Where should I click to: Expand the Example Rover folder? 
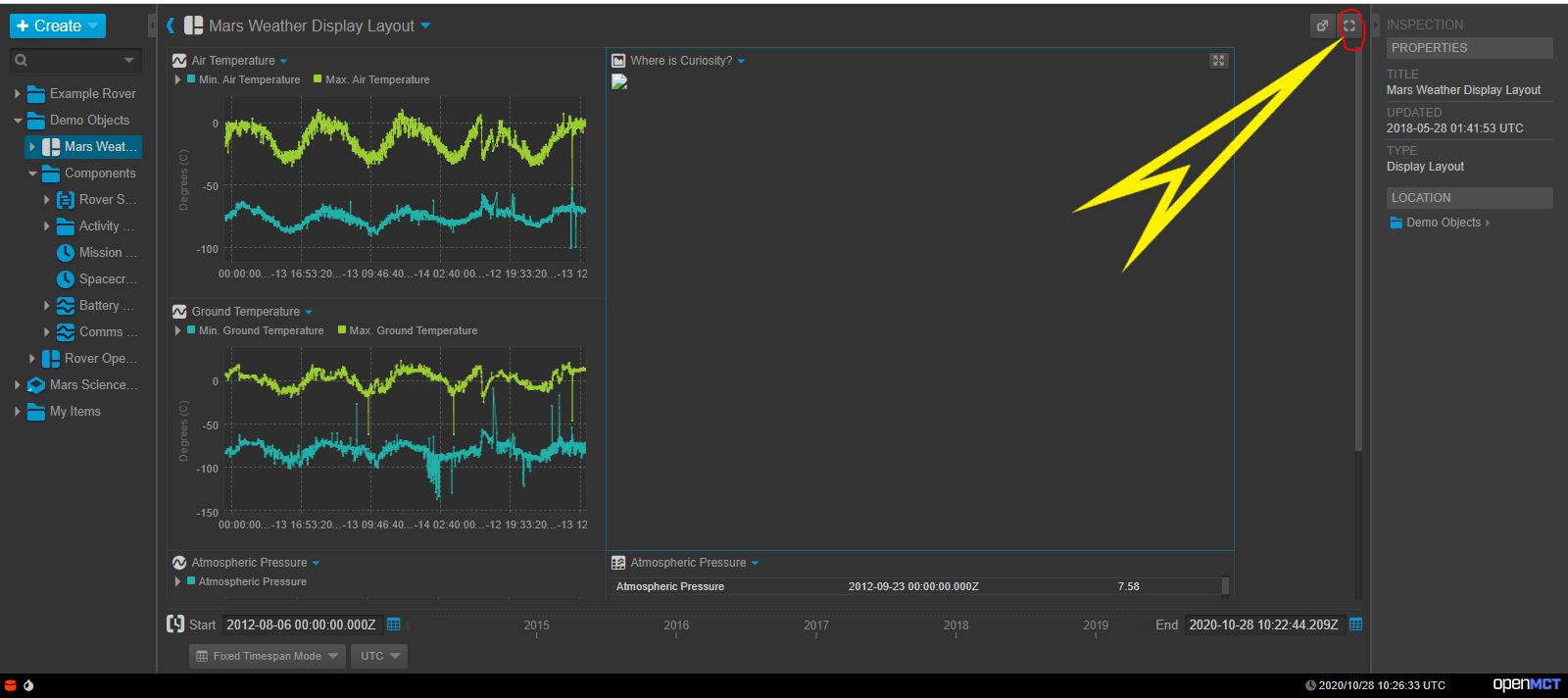pos(18,94)
